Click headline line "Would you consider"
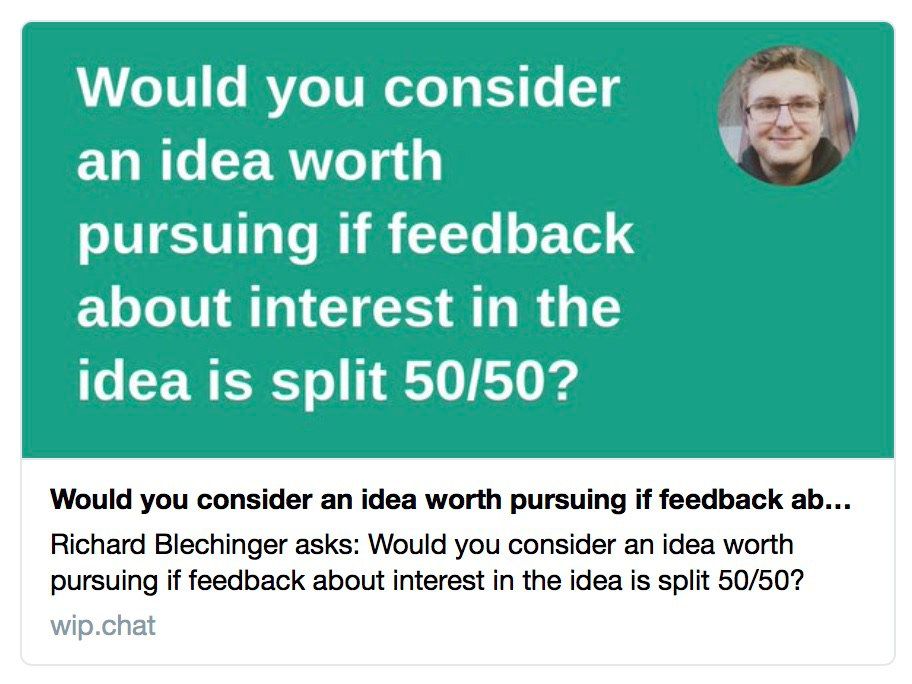The height and width of the screenshot is (684, 912). (x=349, y=88)
